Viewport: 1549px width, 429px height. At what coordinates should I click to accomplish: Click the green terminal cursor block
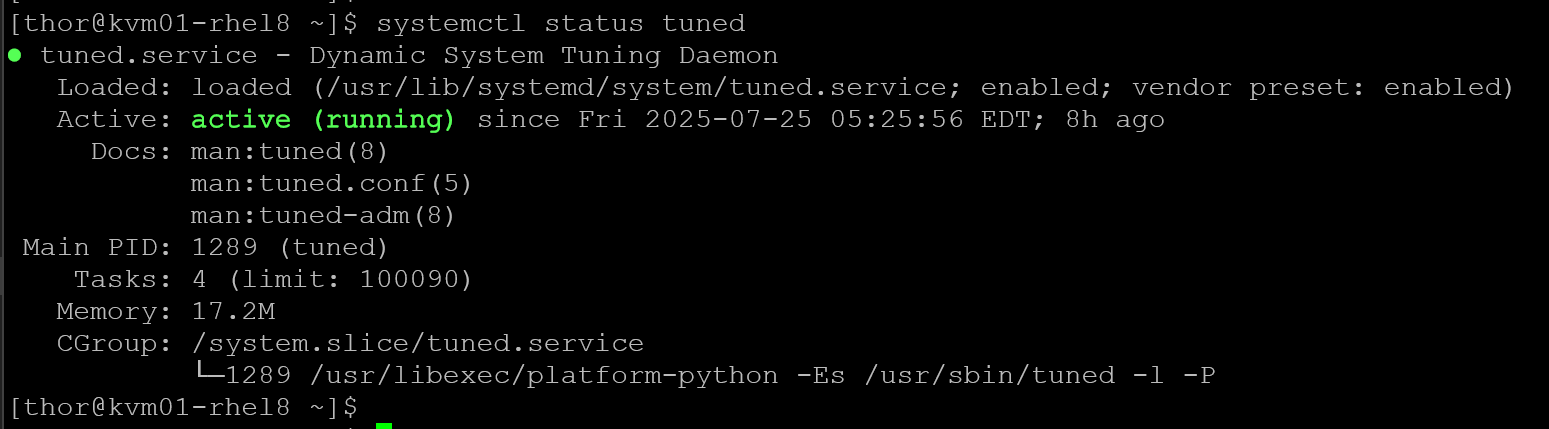tap(384, 425)
